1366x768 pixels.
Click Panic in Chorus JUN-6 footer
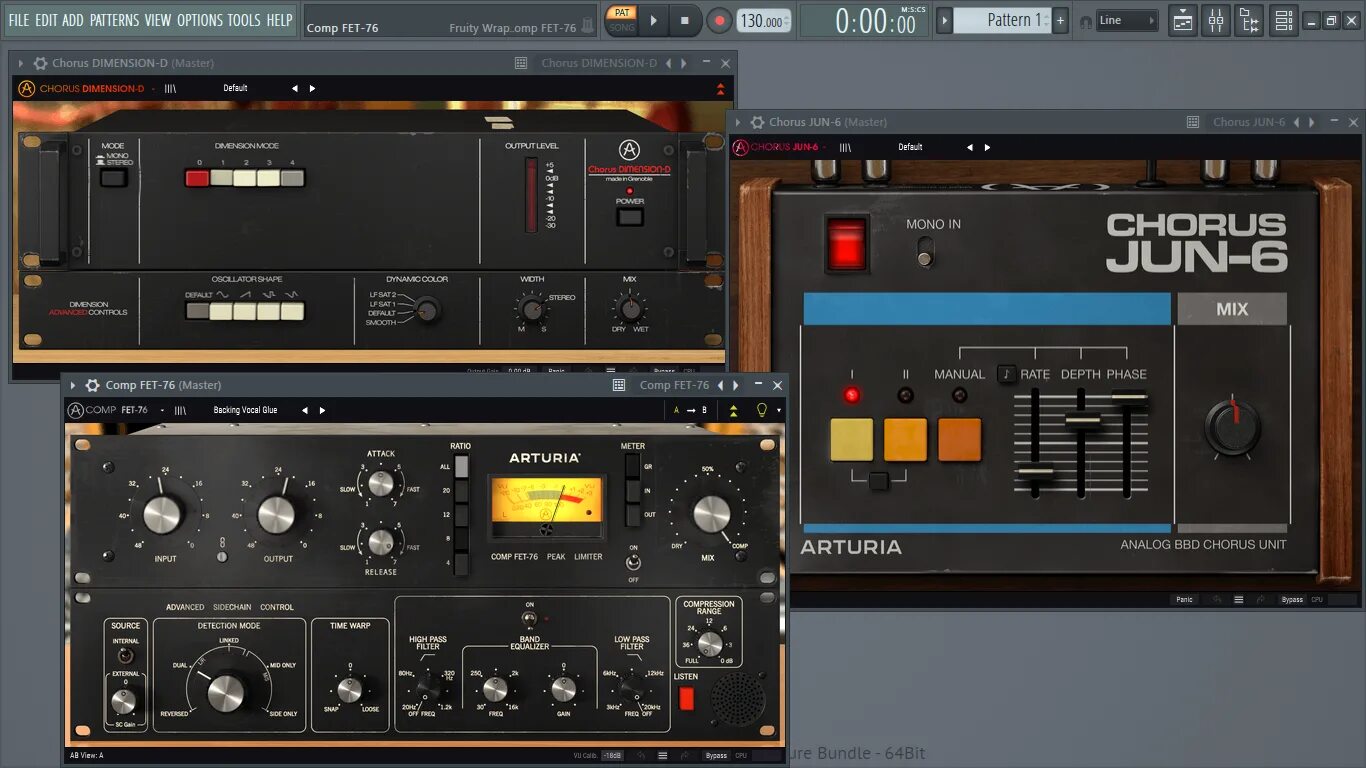tap(1184, 599)
